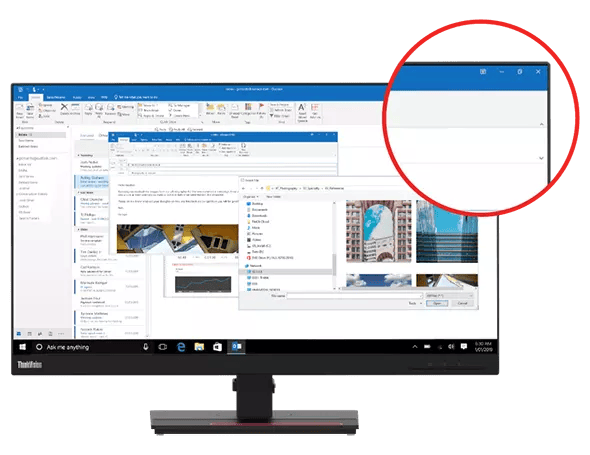Image resolution: width=590 pixels, height=455 pixels.
Task: Show hidden tray icons with up arrow
Action: coord(415,347)
